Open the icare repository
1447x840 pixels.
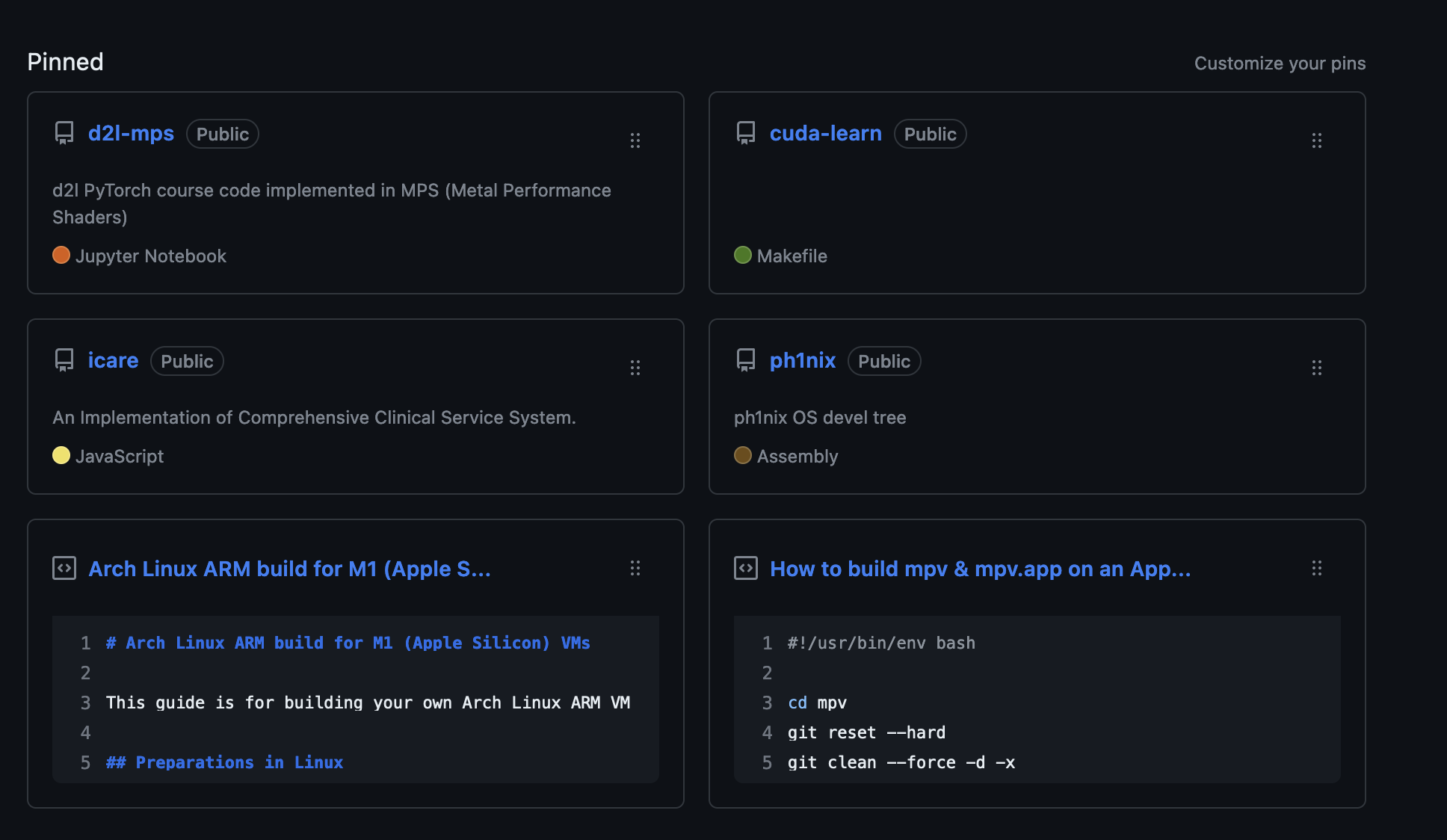click(113, 361)
